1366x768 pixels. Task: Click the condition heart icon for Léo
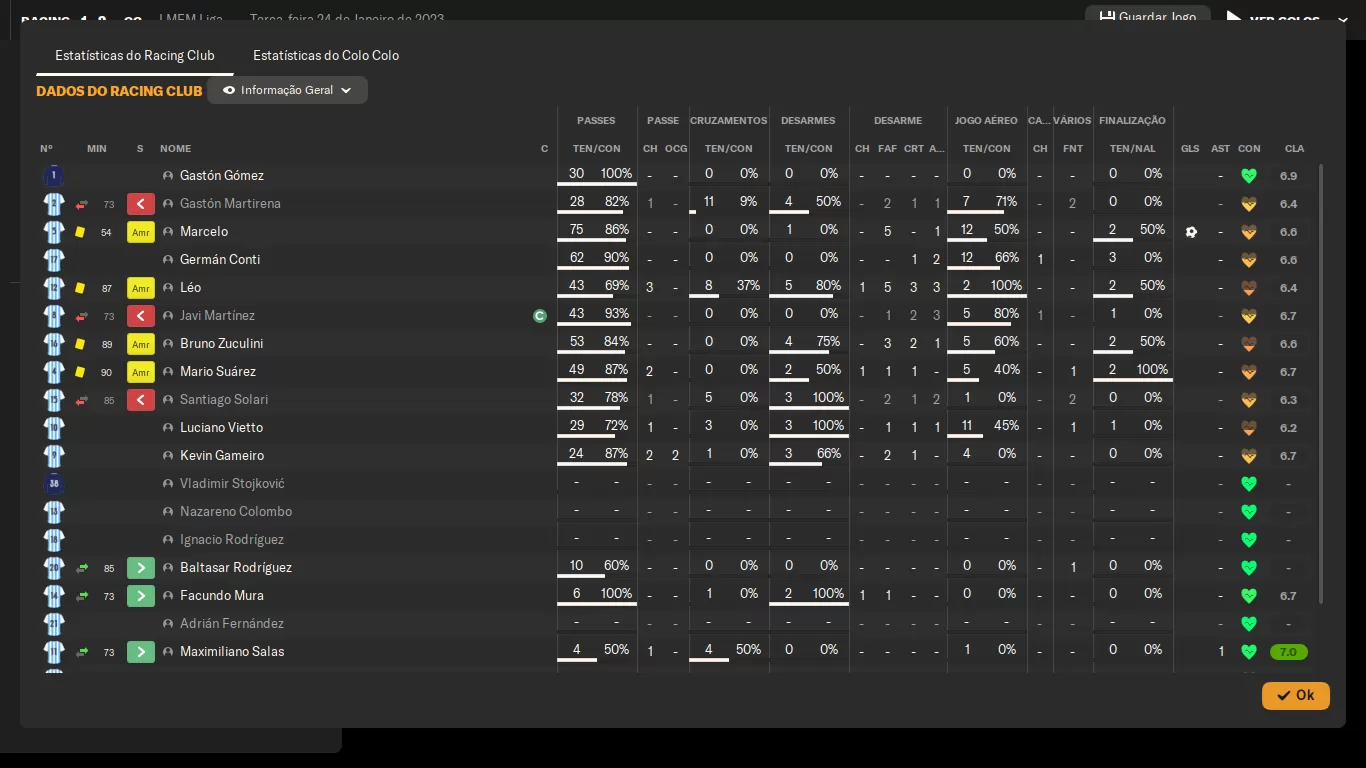click(1248, 288)
